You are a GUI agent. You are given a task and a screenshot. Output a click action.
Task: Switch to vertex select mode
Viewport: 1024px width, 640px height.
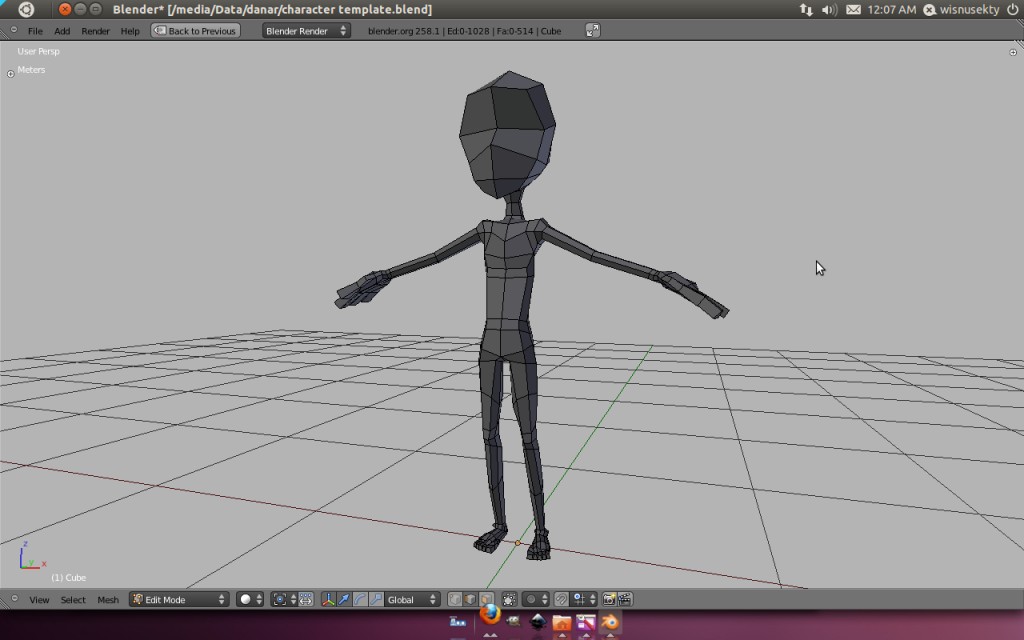pyautogui.click(x=454, y=599)
